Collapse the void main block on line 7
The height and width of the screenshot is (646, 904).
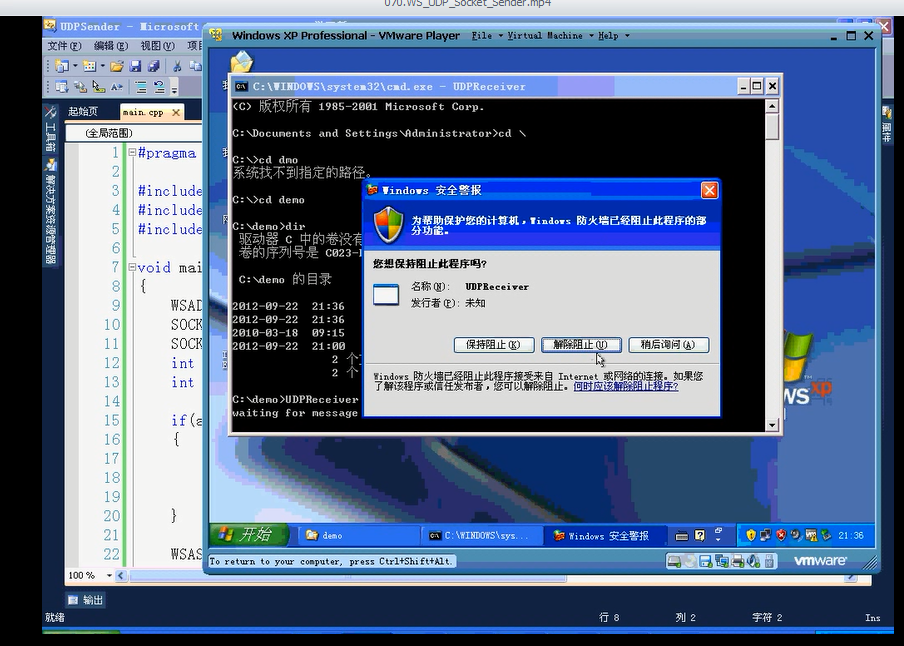(132, 267)
